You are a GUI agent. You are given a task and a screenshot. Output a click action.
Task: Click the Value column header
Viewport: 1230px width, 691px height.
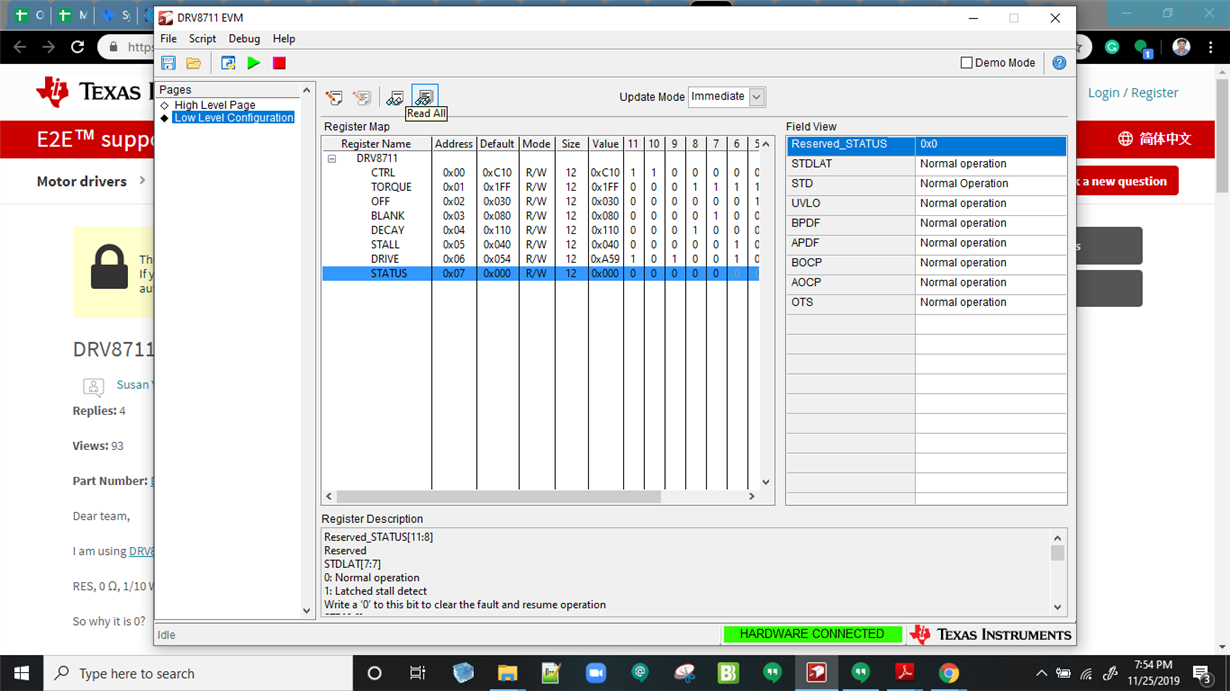[x=605, y=144]
